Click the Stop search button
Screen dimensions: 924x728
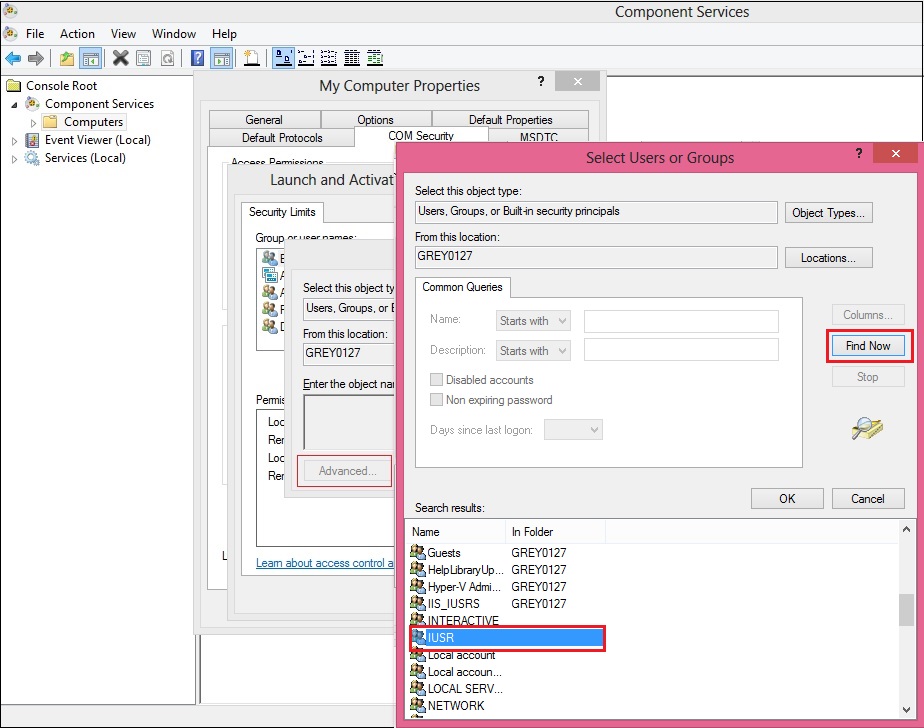tap(868, 377)
